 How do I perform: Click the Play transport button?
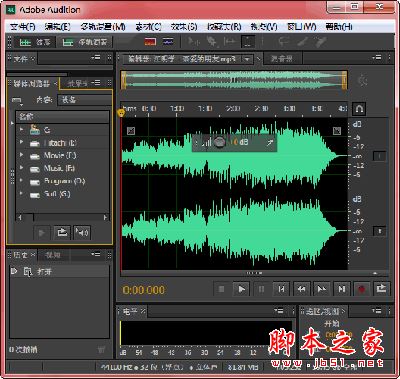pyautogui.click(x=241, y=289)
